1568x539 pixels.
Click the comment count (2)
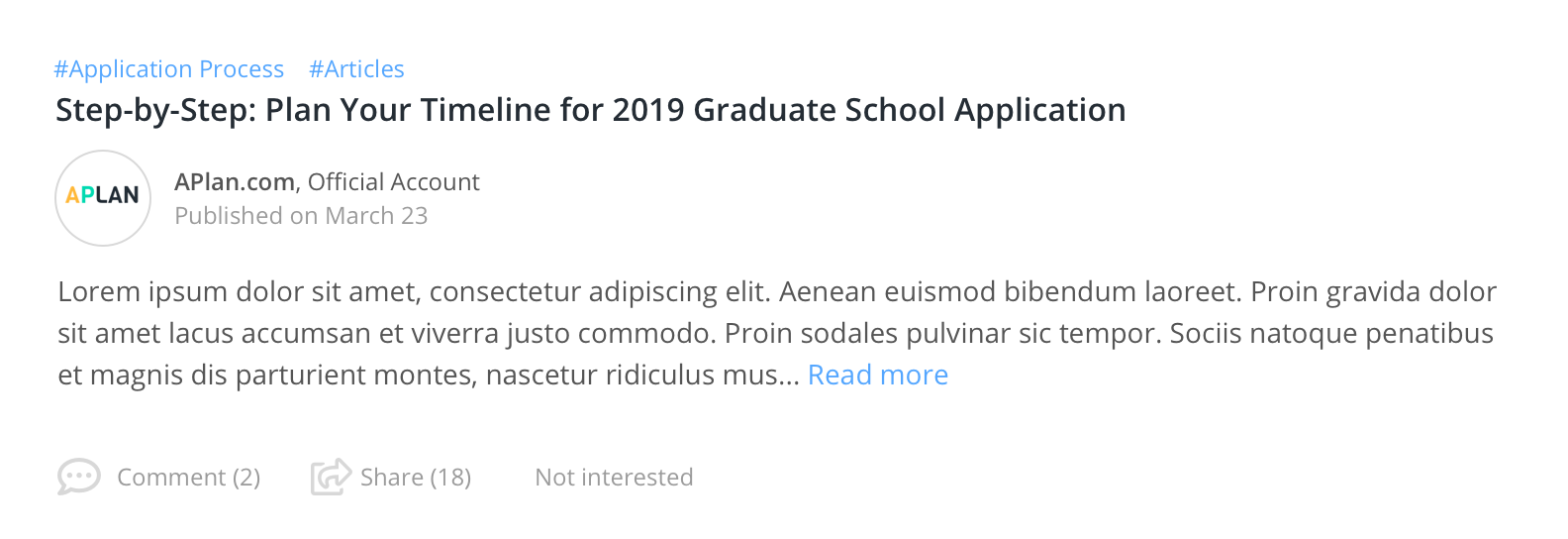point(246,478)
